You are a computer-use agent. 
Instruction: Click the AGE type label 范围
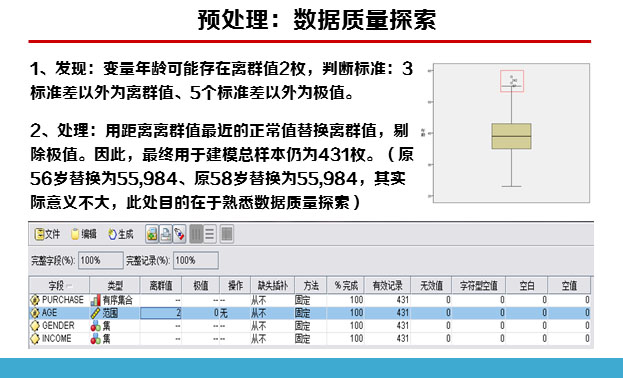click(110, 313)
